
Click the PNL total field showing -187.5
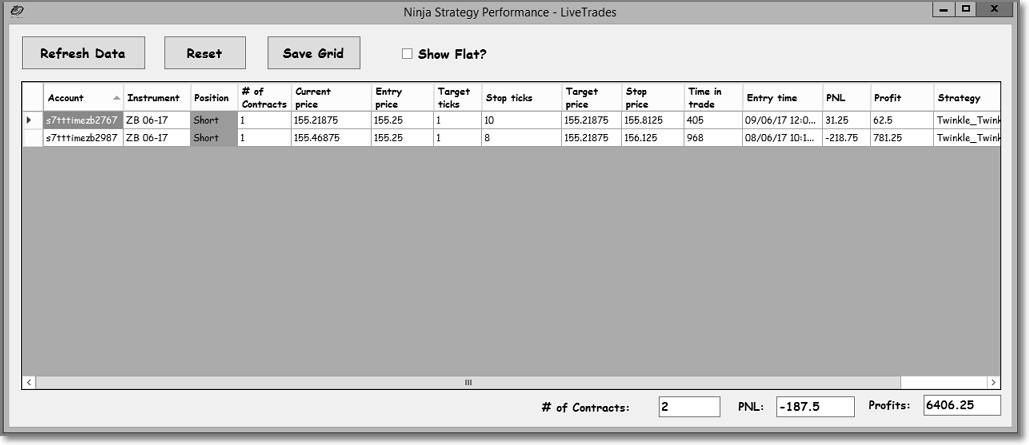pos(814,407)
